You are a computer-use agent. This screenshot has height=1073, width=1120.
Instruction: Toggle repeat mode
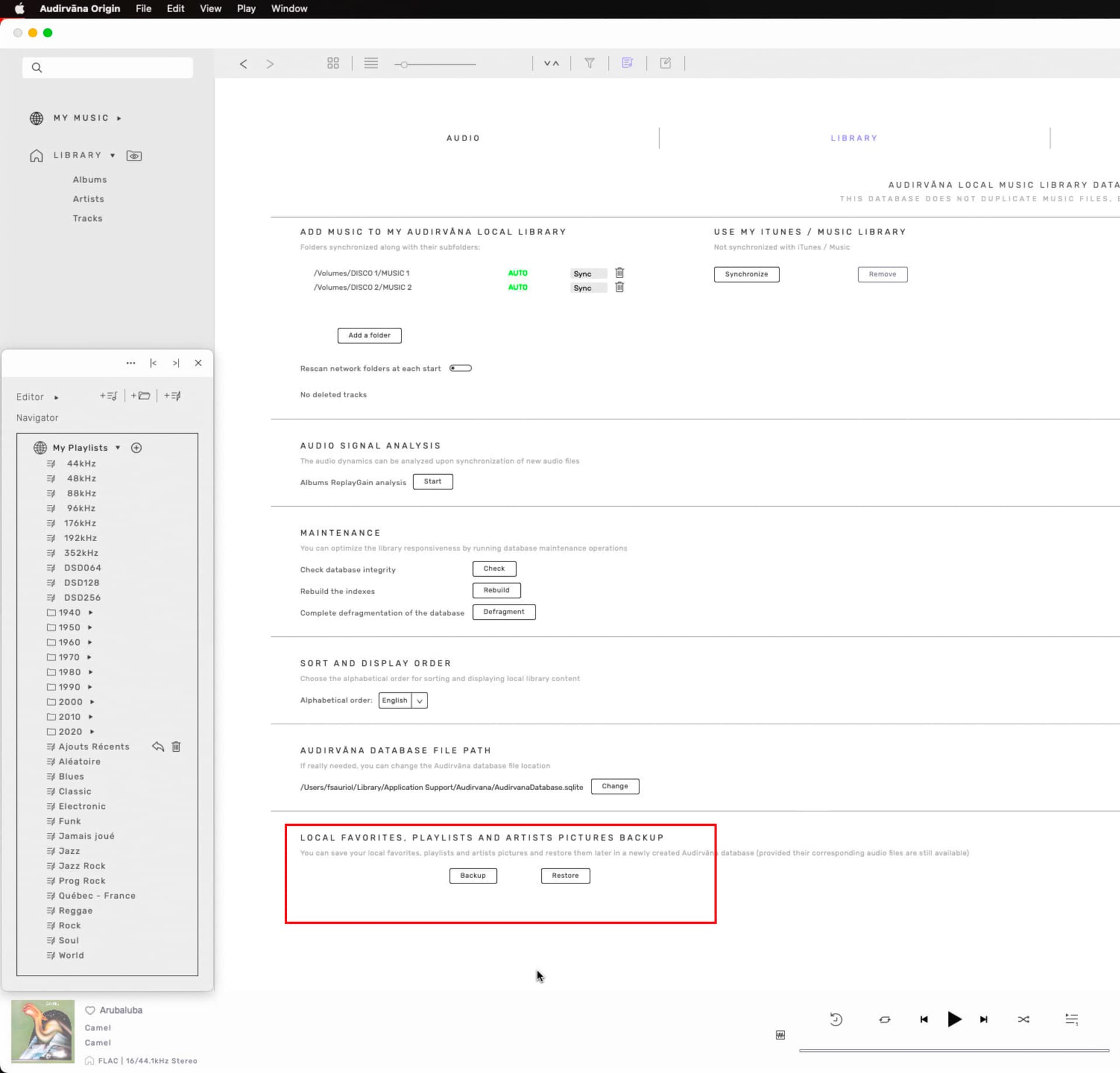(885, 1019)
